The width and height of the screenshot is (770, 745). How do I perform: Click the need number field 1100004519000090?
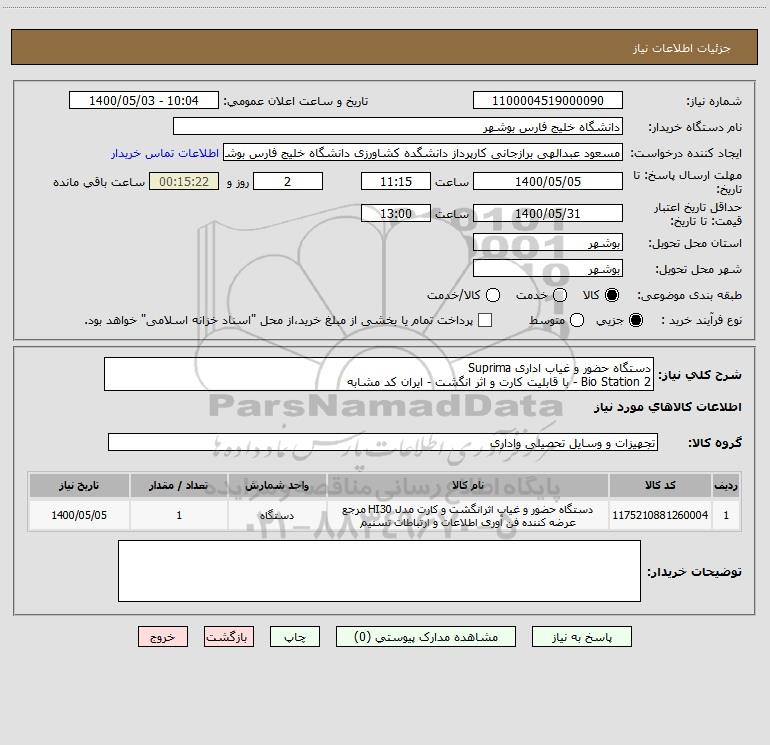pos(548,100)
